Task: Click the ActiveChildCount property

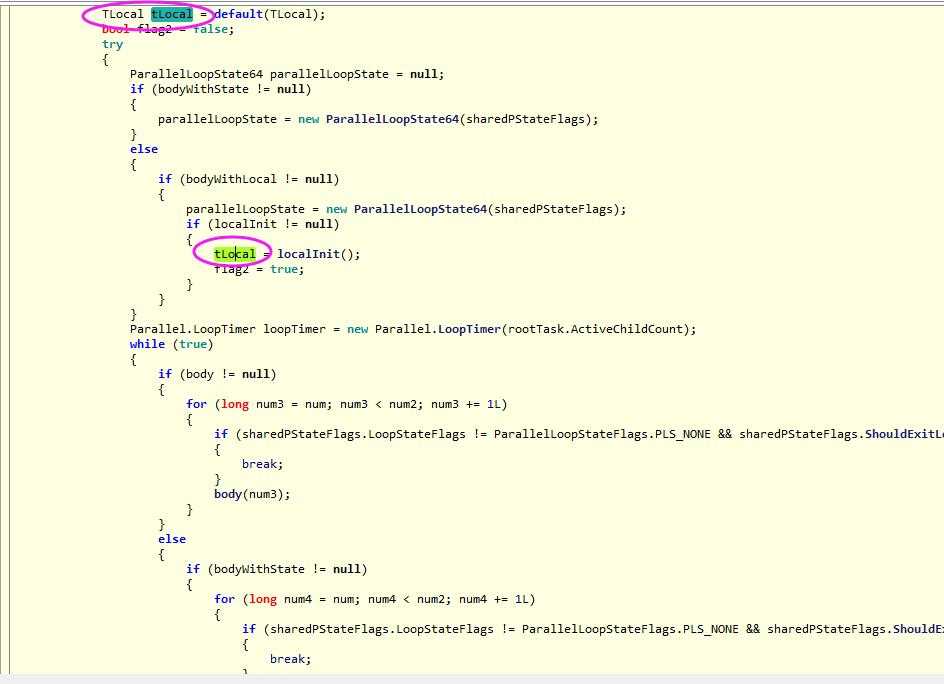Action: pyautogui.click(x=626, y=329)
